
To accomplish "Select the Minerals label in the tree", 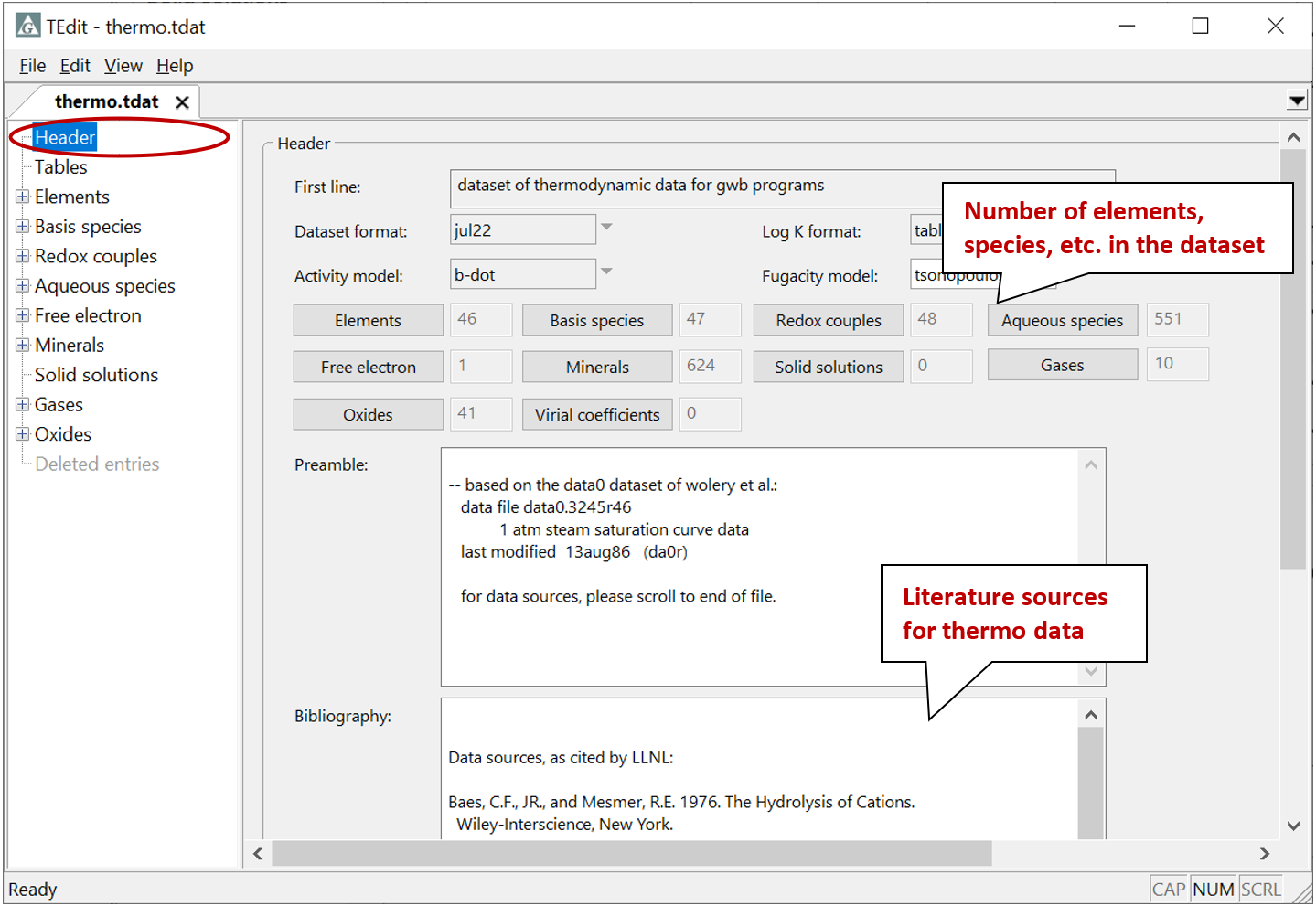I will coord(70,346).
